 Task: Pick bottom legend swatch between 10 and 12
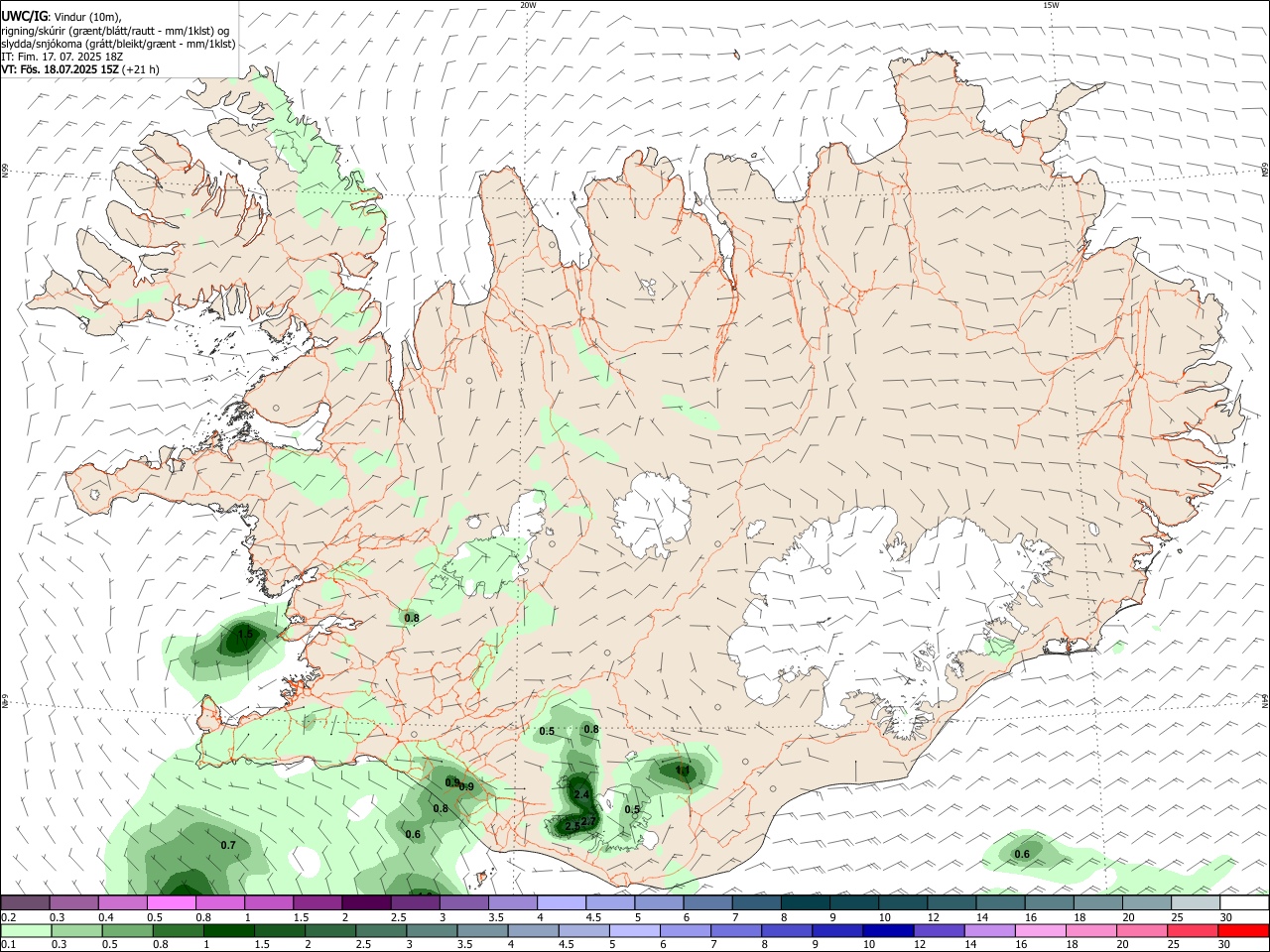pyautogui.click(x=888, y=931)
